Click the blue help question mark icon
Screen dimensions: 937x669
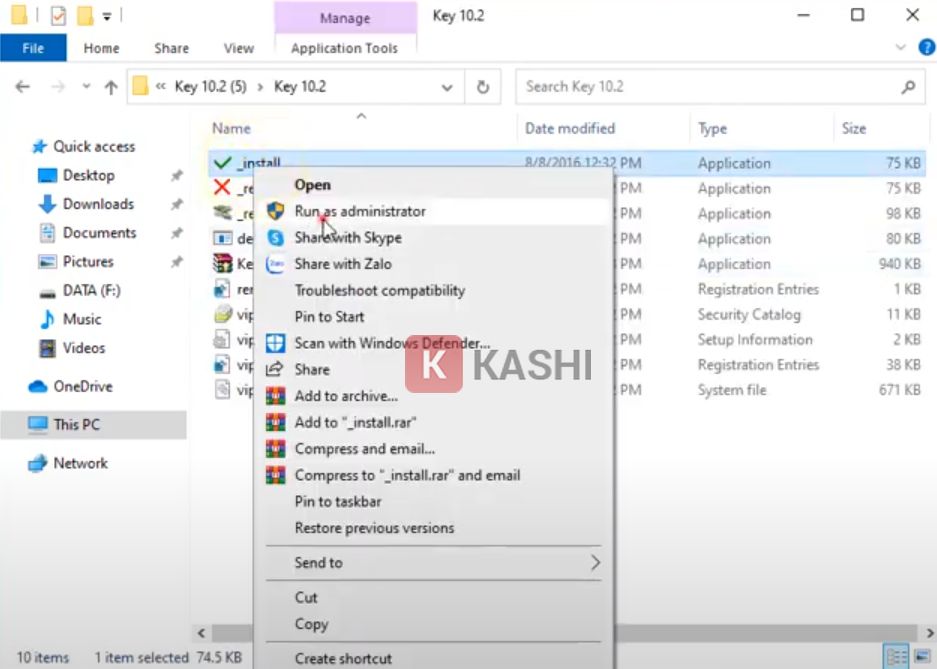(926, 47)
